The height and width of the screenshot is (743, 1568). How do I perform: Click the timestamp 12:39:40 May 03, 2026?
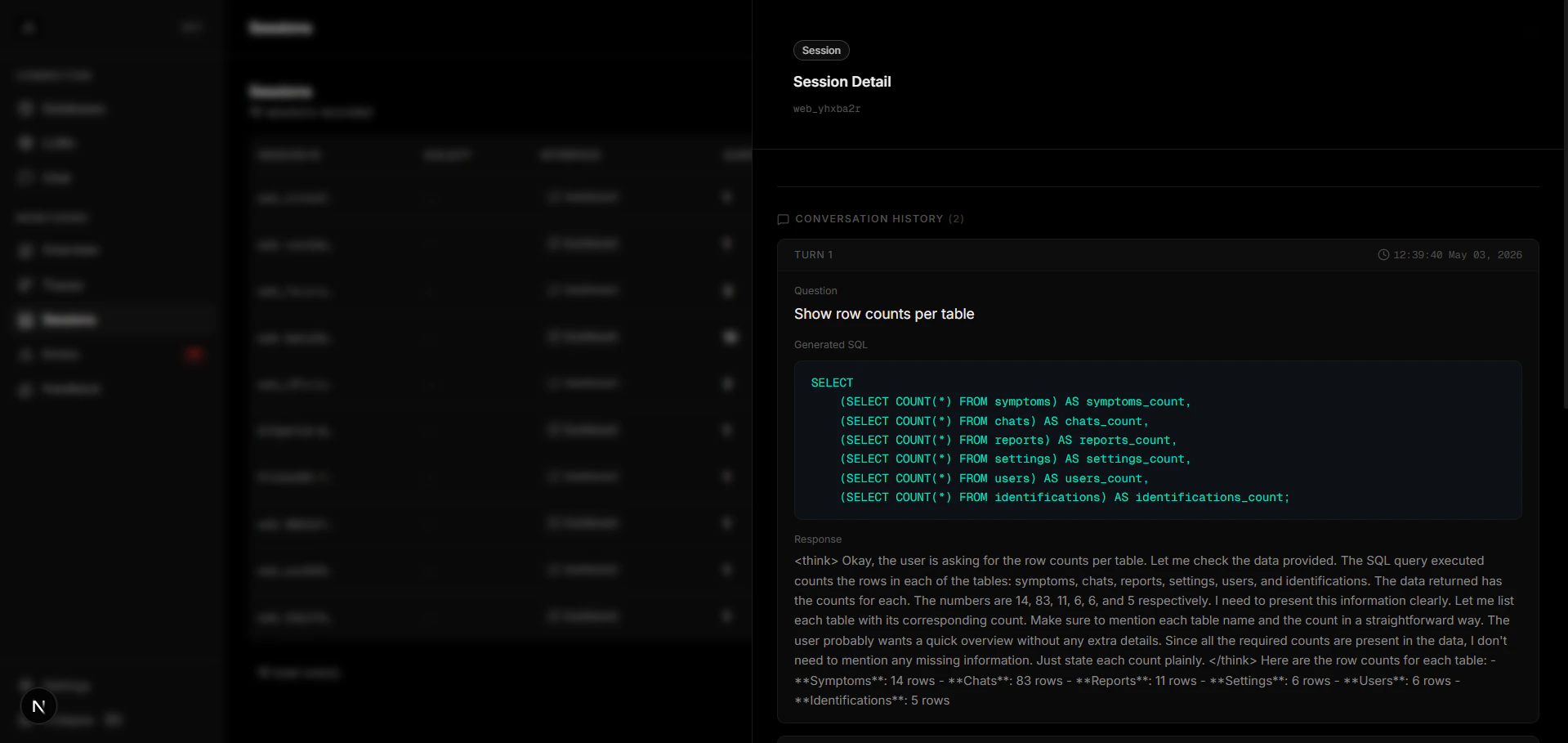click(x=1457, y=255)
